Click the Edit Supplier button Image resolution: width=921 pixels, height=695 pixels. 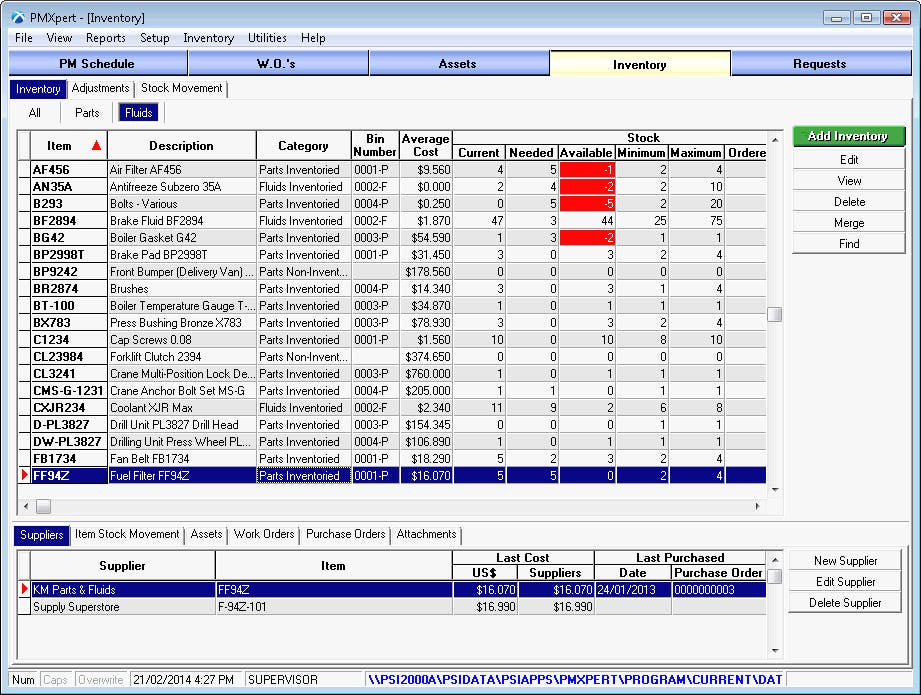click(x=845, y=582)
